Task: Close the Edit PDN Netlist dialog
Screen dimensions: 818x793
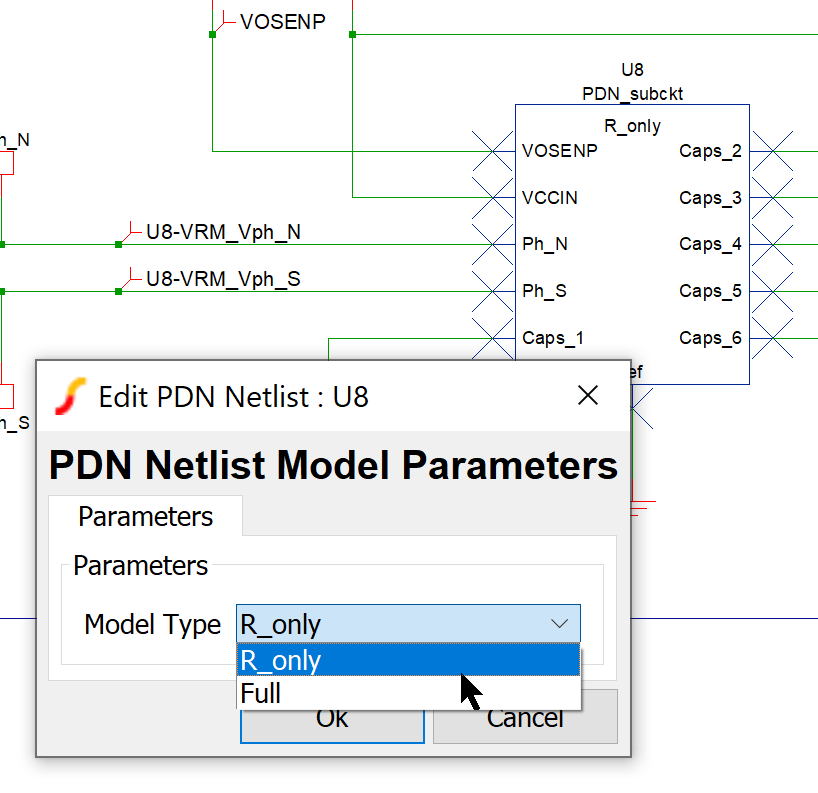Action: [x=588, y=396]
